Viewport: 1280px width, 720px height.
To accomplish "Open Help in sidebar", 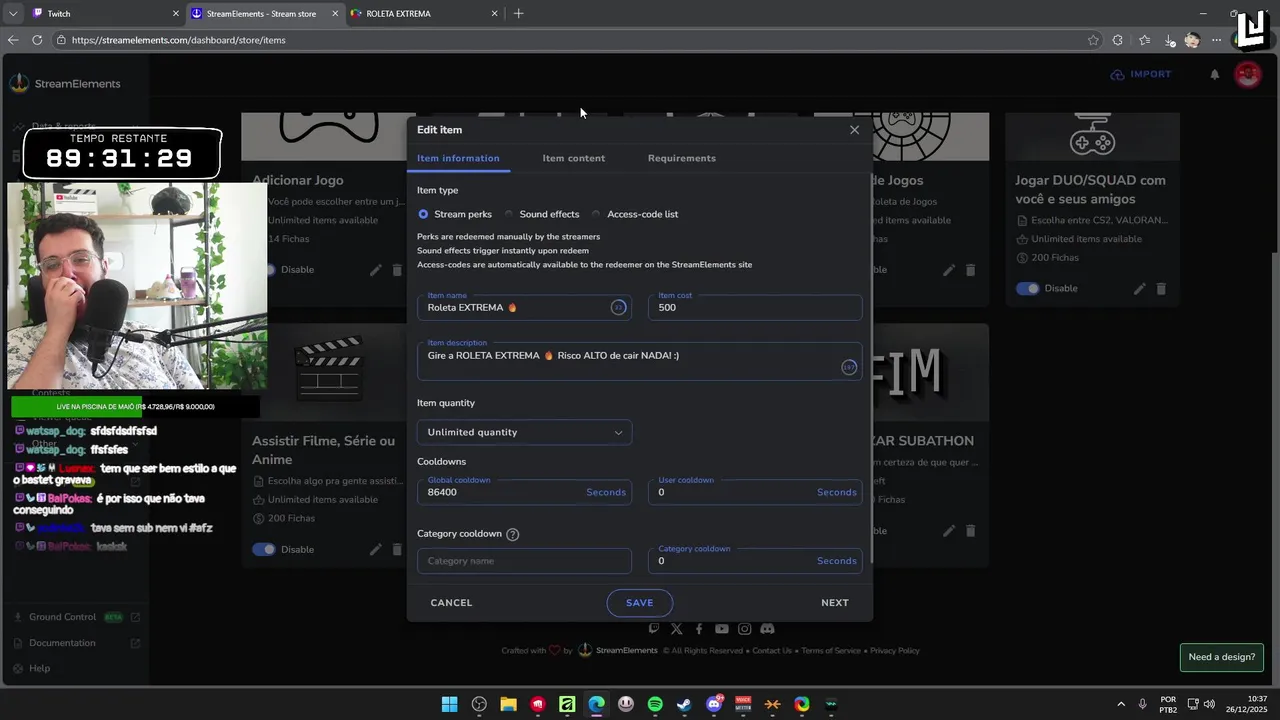I will [39, 668].
